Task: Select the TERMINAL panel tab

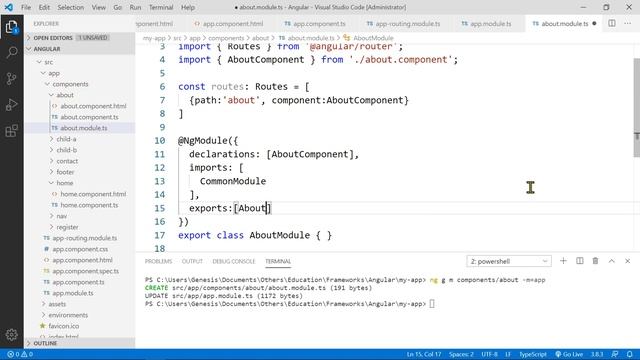Action: pos(278,261)
